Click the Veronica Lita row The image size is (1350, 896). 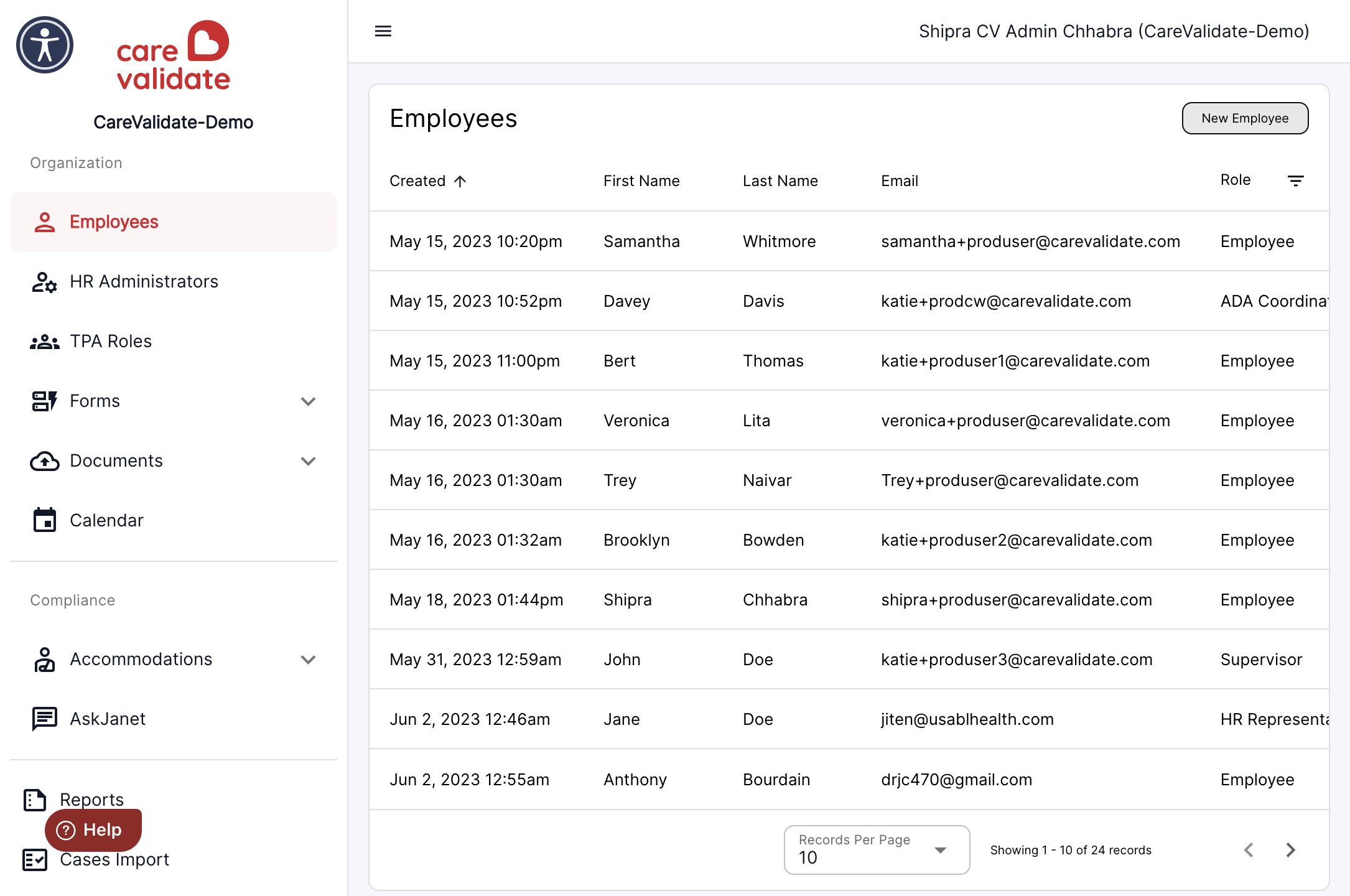click(849, 421)
